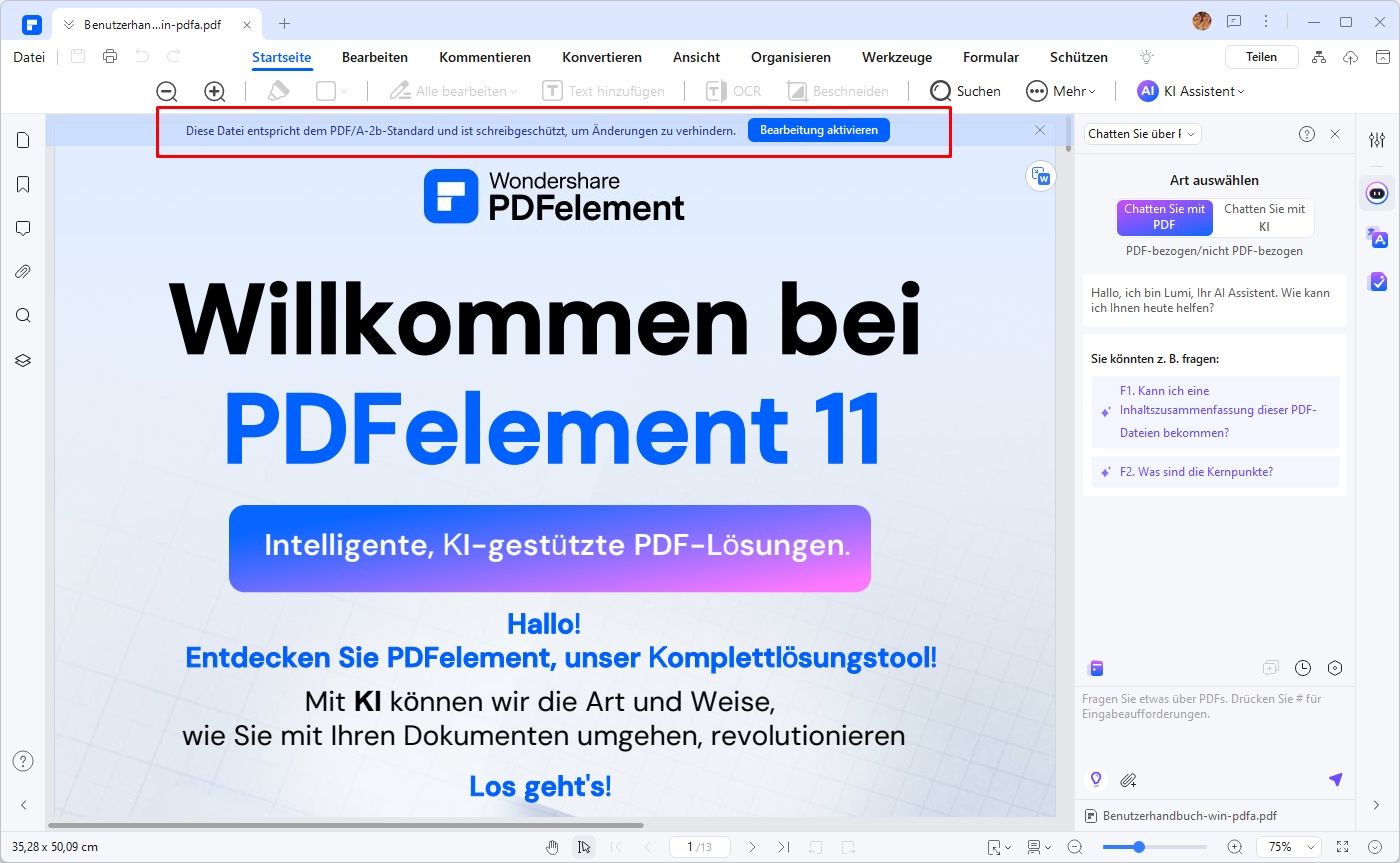
Task: Open the Chatten Sie über PDF dropdown
Action: 1143,134
